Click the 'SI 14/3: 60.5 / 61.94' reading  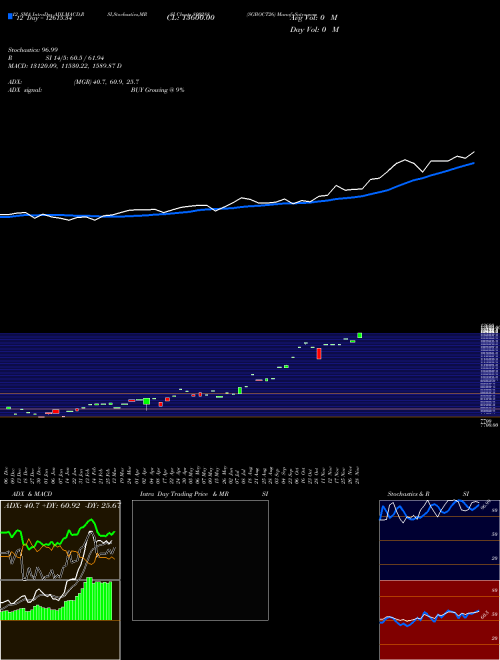click(75, 58)
